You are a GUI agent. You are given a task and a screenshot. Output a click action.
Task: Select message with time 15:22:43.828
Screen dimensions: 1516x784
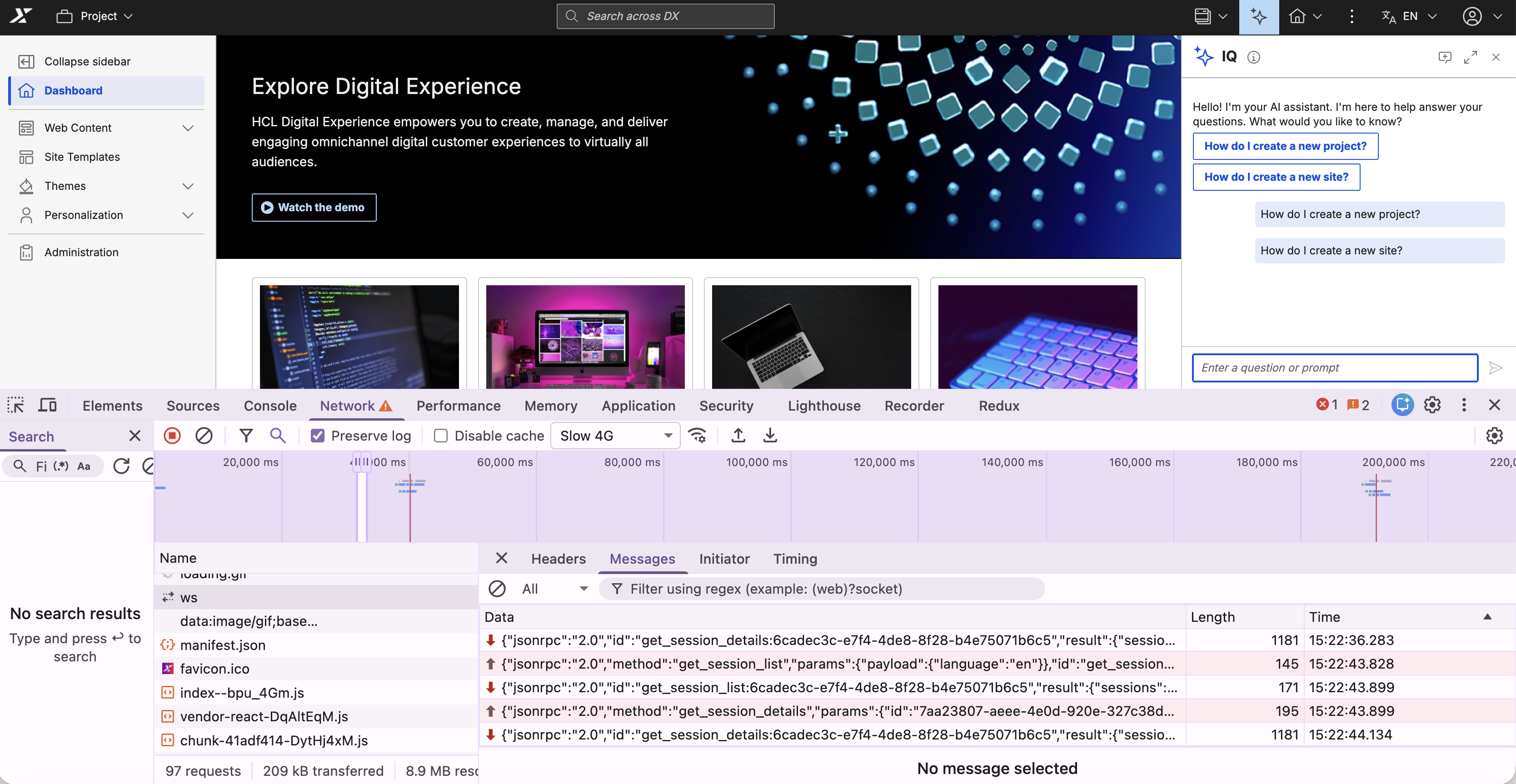pyautogui.click(x=997, y=664)
